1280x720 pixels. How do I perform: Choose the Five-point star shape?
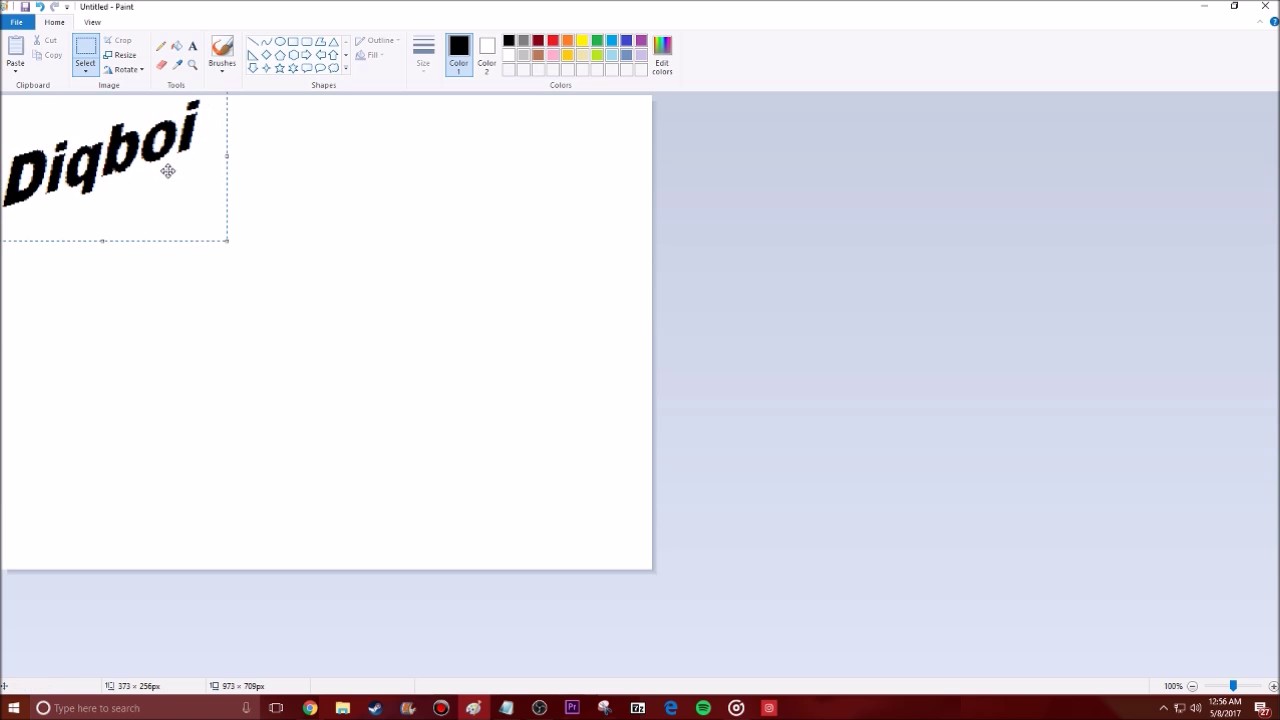(280, 68)
